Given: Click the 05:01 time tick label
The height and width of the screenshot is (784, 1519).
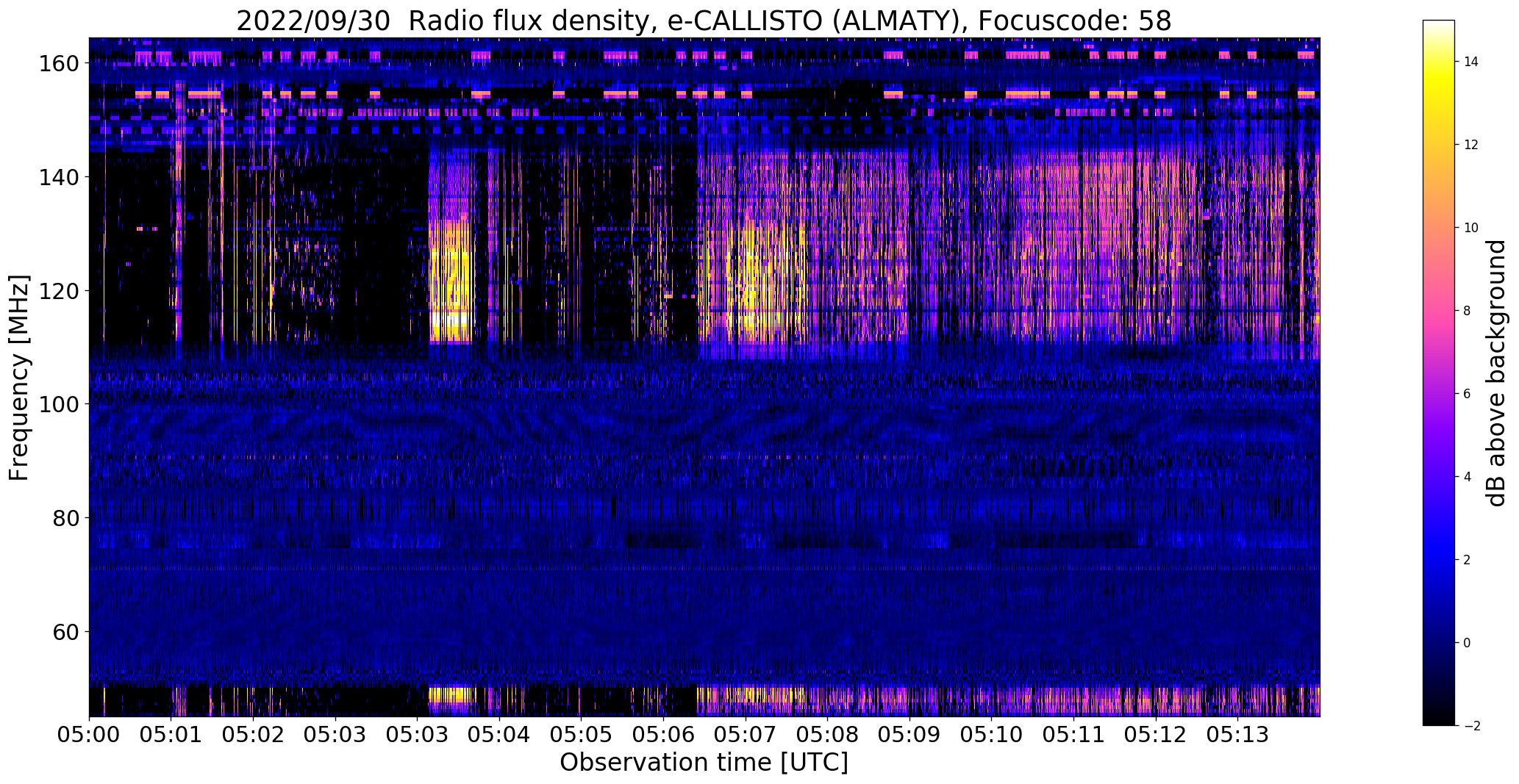Looking at the screenshot, I should [171, 733].
